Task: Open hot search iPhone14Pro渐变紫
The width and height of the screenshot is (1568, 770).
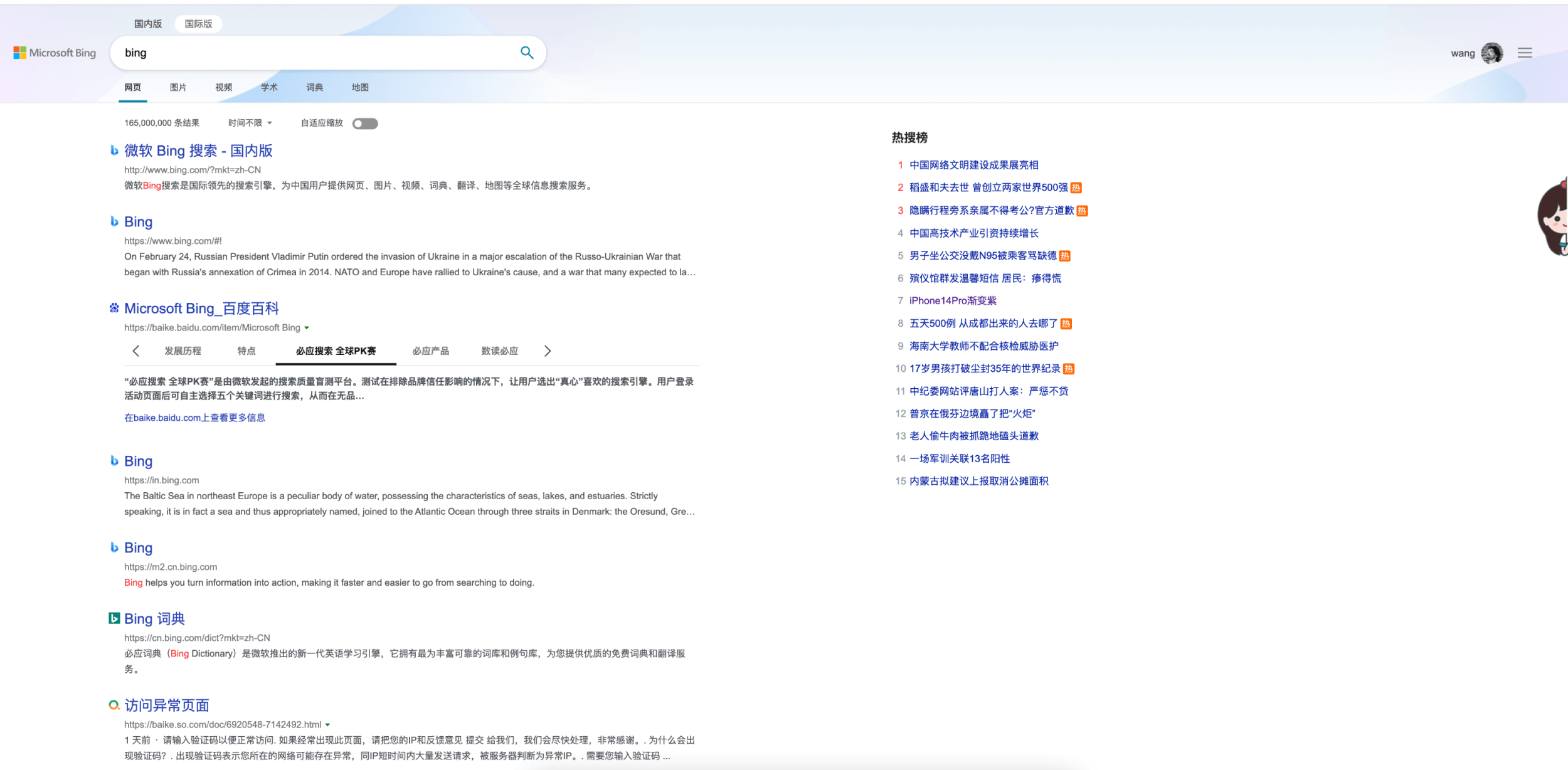Action: (x=953, y=300)
